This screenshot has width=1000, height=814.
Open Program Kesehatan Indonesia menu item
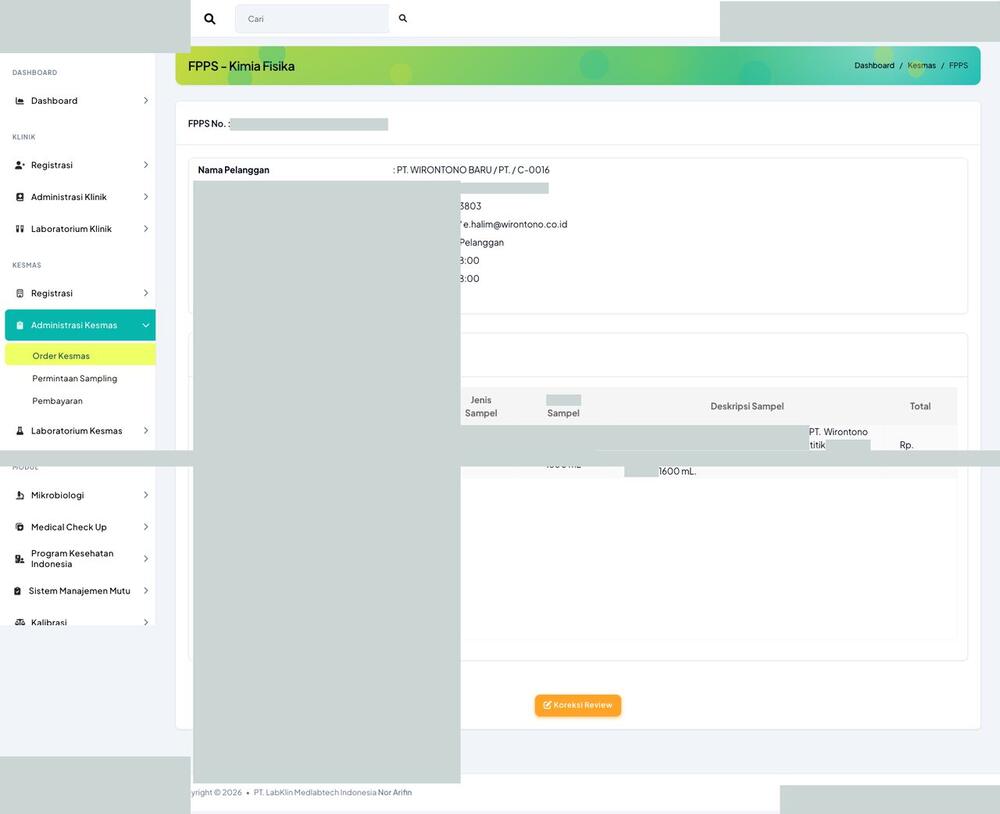(x=80, y=559)
